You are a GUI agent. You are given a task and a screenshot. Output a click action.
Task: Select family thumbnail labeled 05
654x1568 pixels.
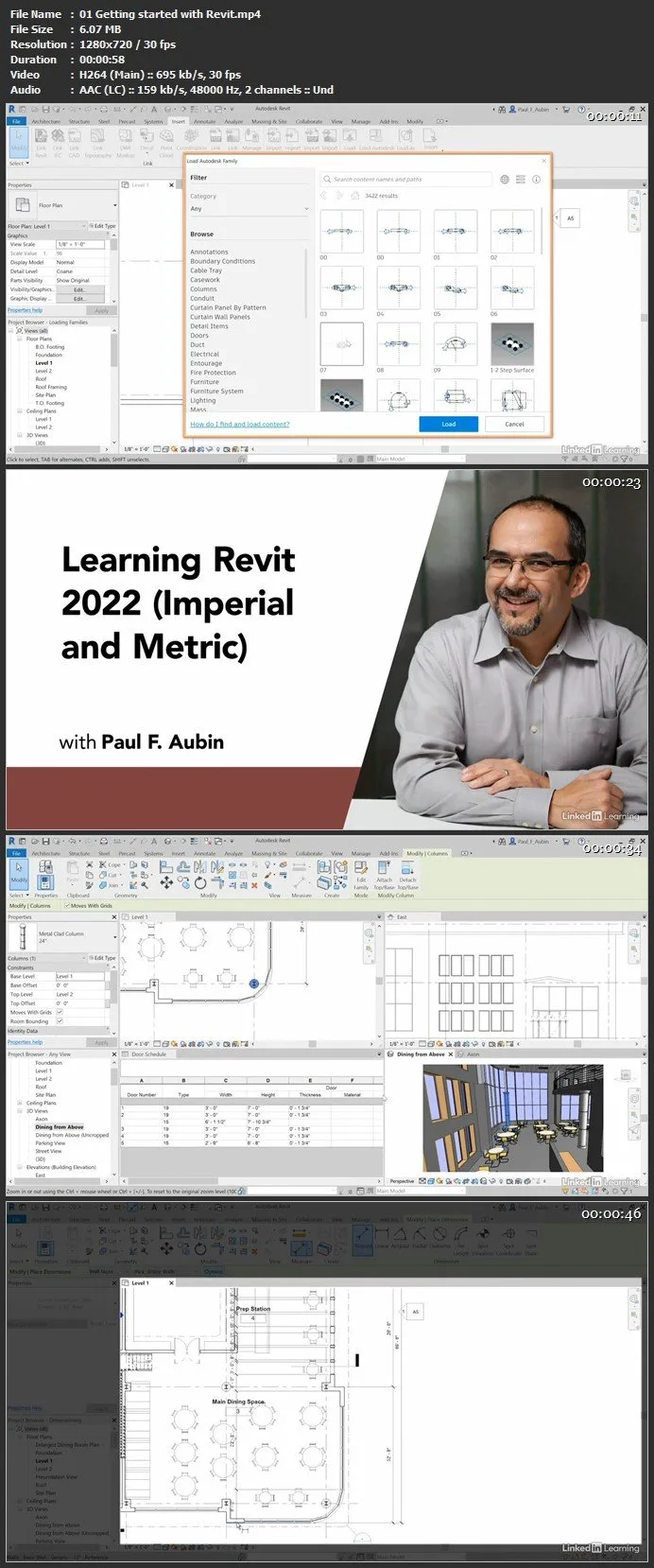(456, 287)
